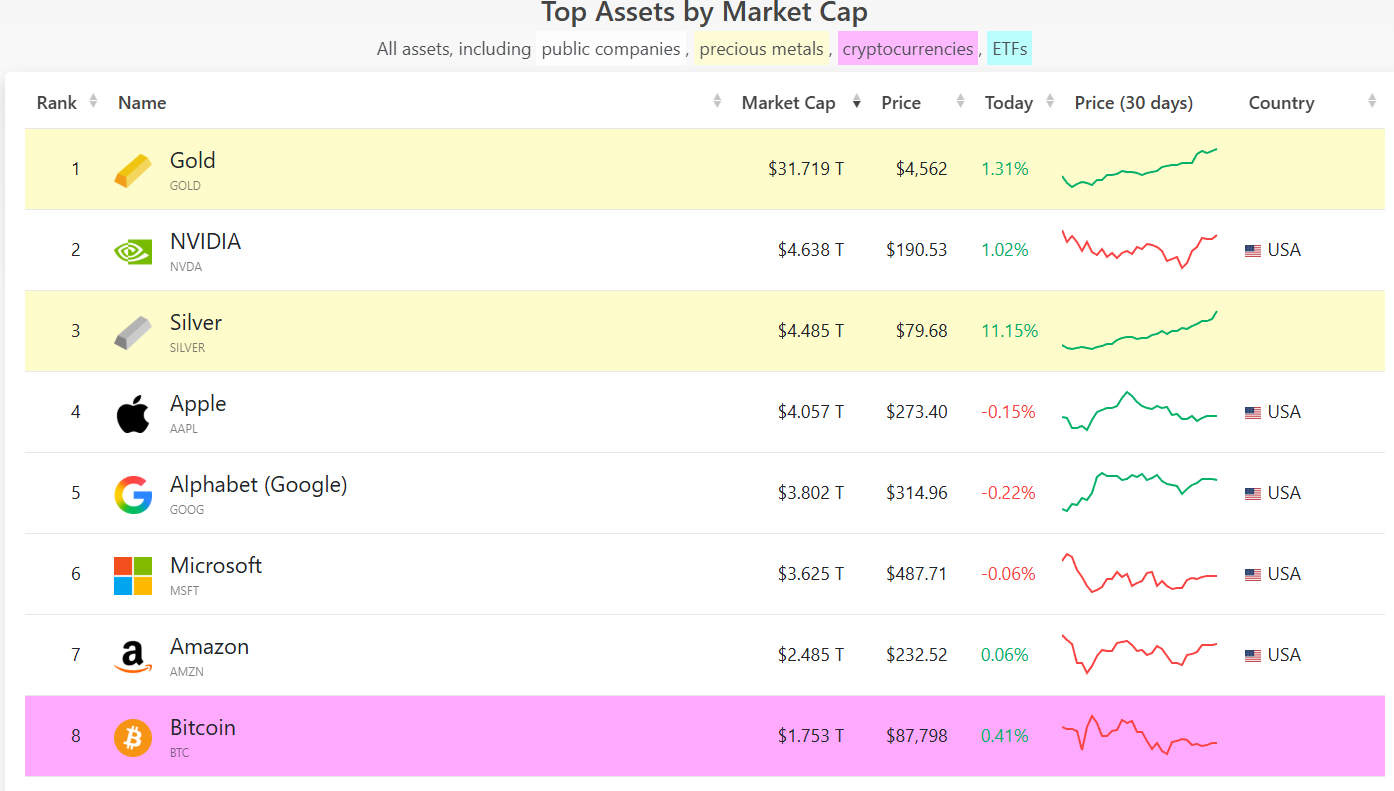Image resolution: width=1394 pixels, height=791 pixels.
Task: Click the Google G logo
Action: [133, 493]
